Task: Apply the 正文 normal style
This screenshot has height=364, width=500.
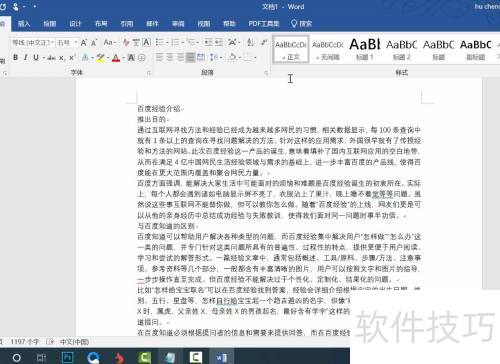Action: (x=291, y=49)
